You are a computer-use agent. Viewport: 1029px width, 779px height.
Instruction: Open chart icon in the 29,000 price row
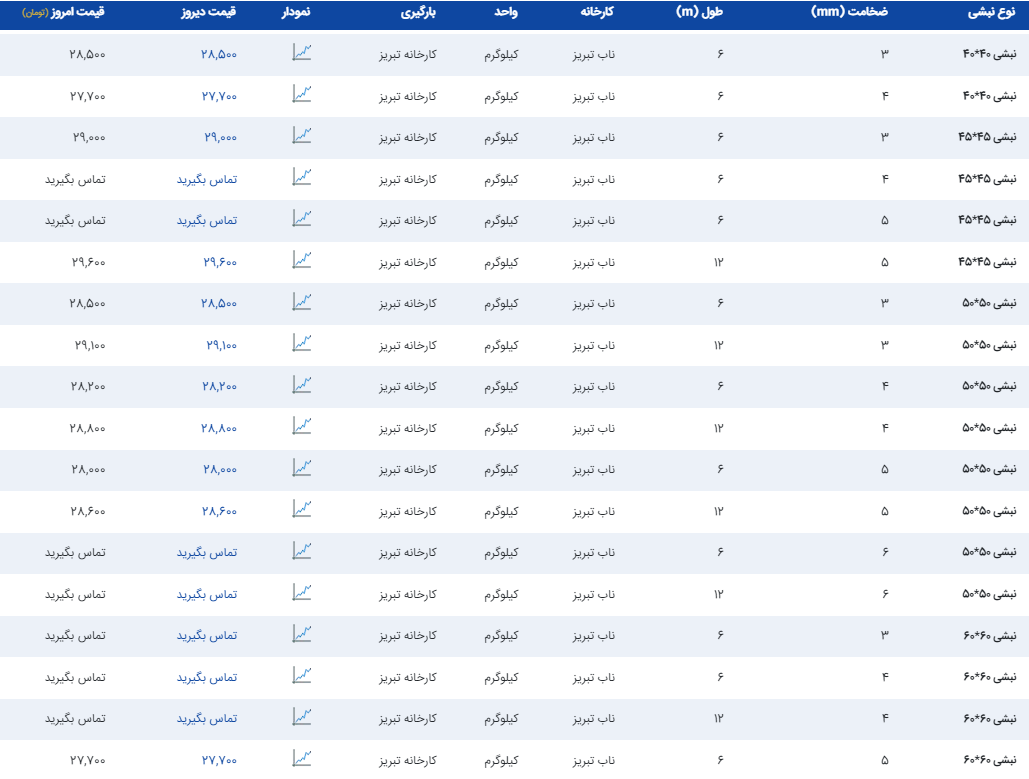coord(301,136)
